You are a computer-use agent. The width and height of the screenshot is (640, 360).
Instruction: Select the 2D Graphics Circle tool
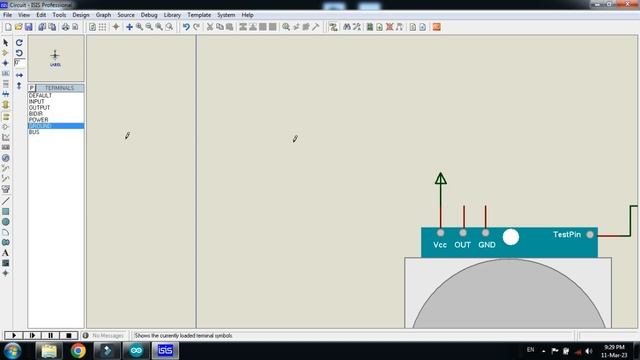(x=5, y=222)
